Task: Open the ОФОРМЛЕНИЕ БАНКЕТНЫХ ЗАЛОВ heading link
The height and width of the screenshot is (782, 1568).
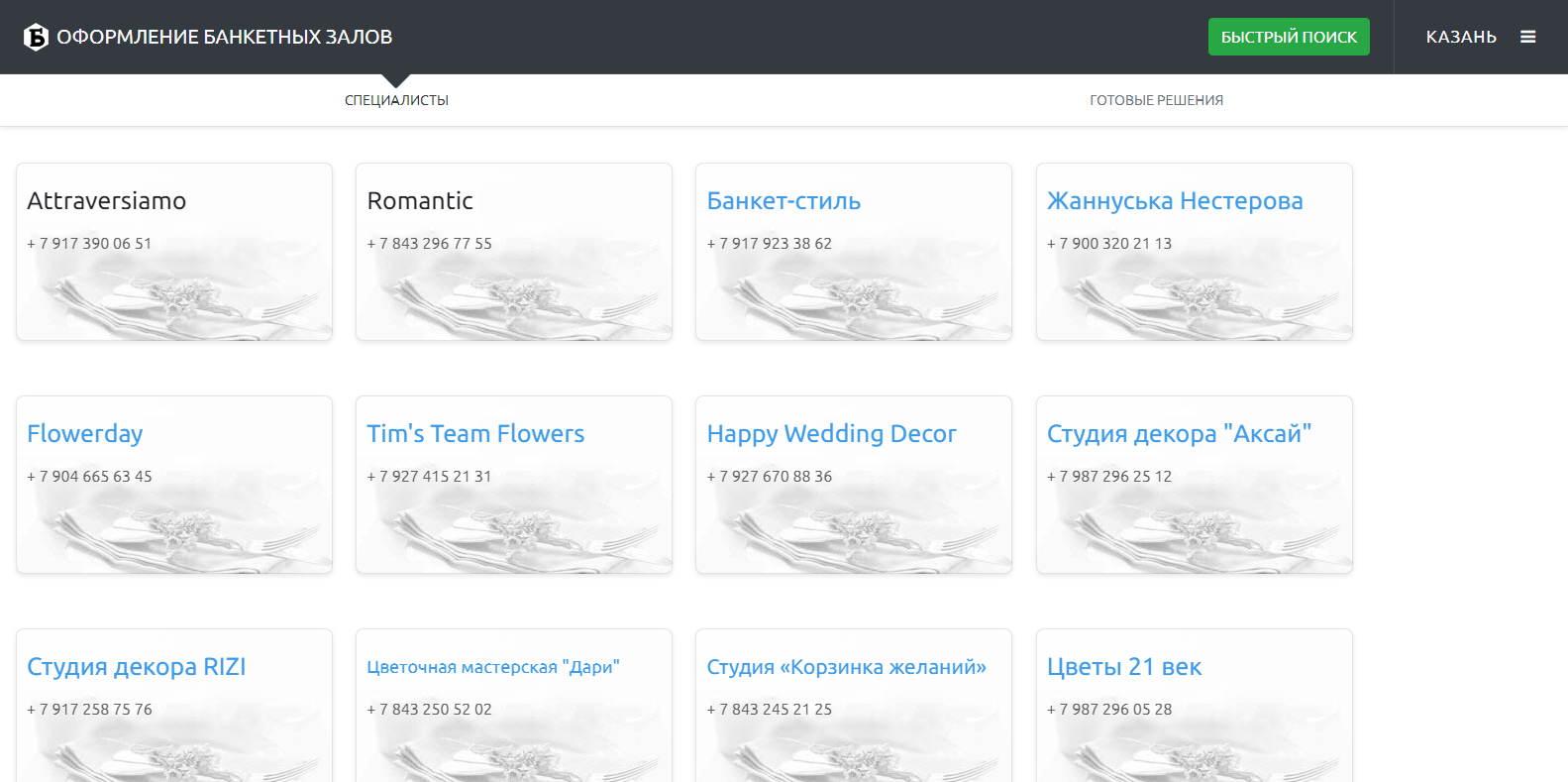Action: coord(224,37)
